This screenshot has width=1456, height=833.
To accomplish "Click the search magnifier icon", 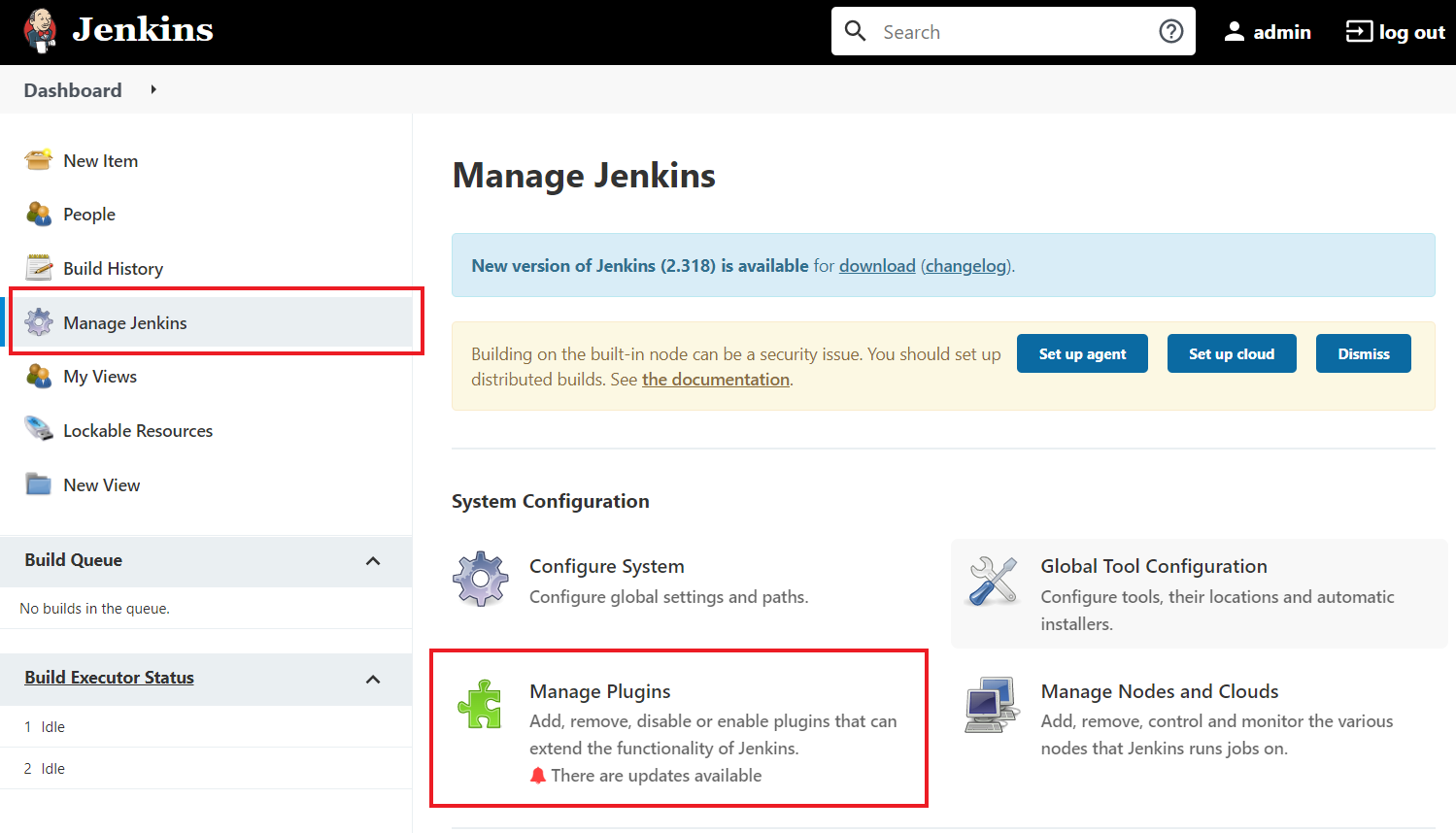I will 855,31.
